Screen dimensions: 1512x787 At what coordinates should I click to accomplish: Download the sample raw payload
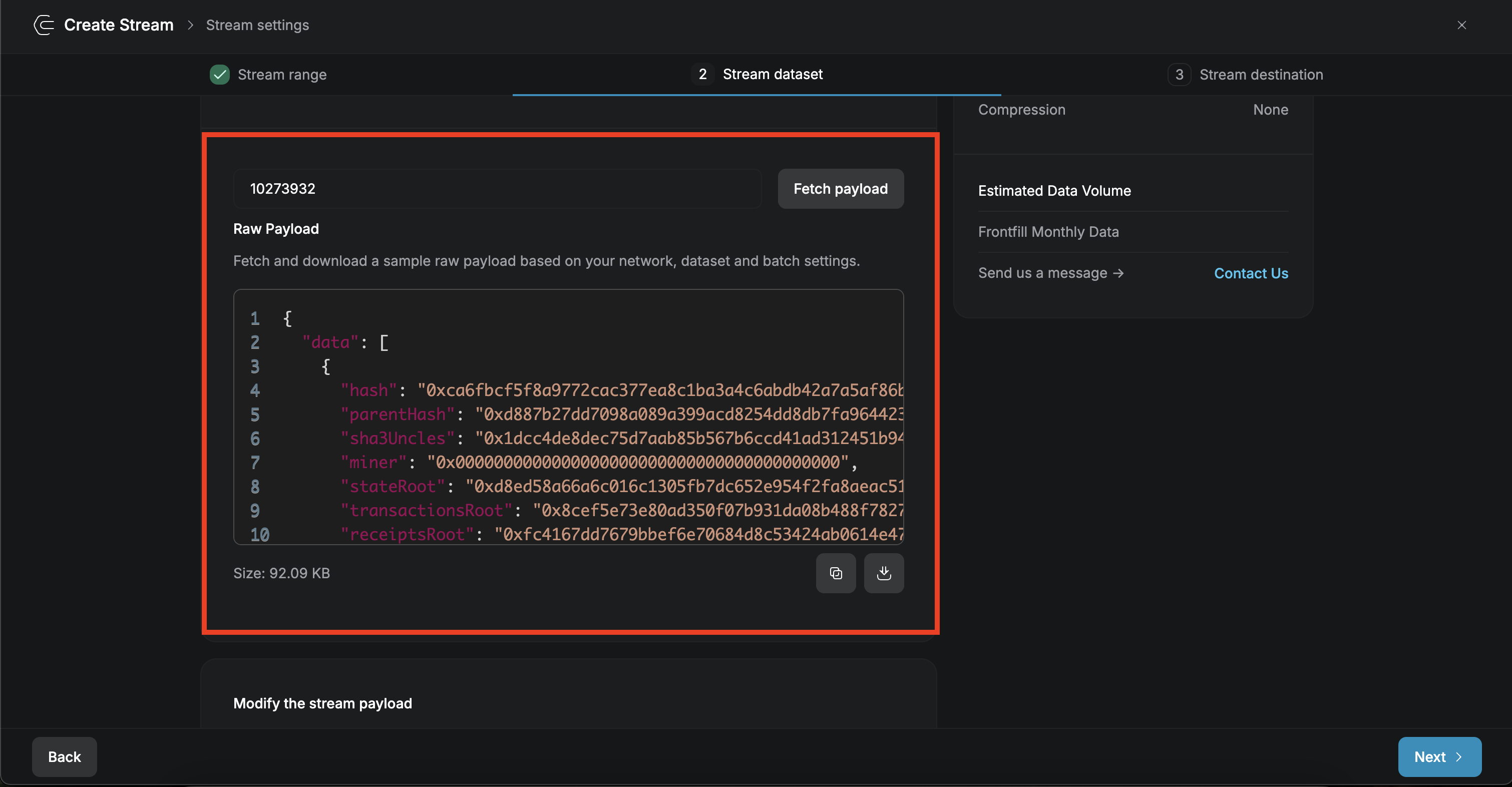click(x=884, y=573)
